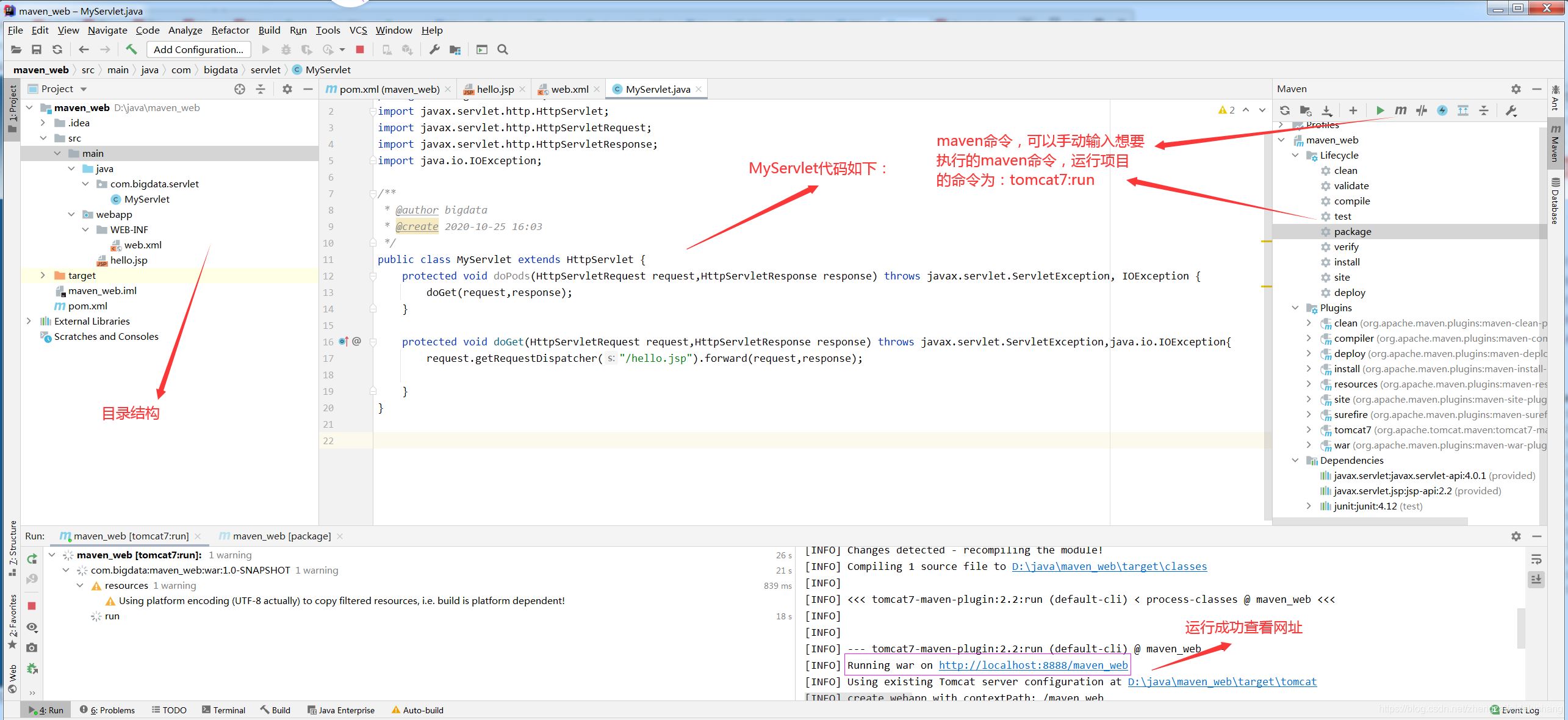Click the Rerun icon in the Run panel
1568x720 pixels.
point(32,558)
